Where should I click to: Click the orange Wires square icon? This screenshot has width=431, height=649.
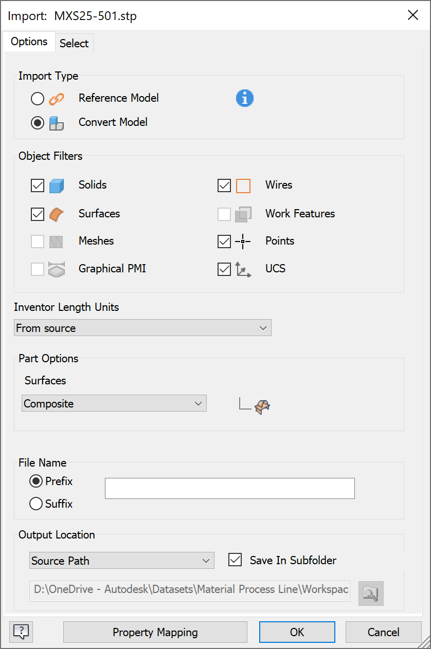point(243,186)
